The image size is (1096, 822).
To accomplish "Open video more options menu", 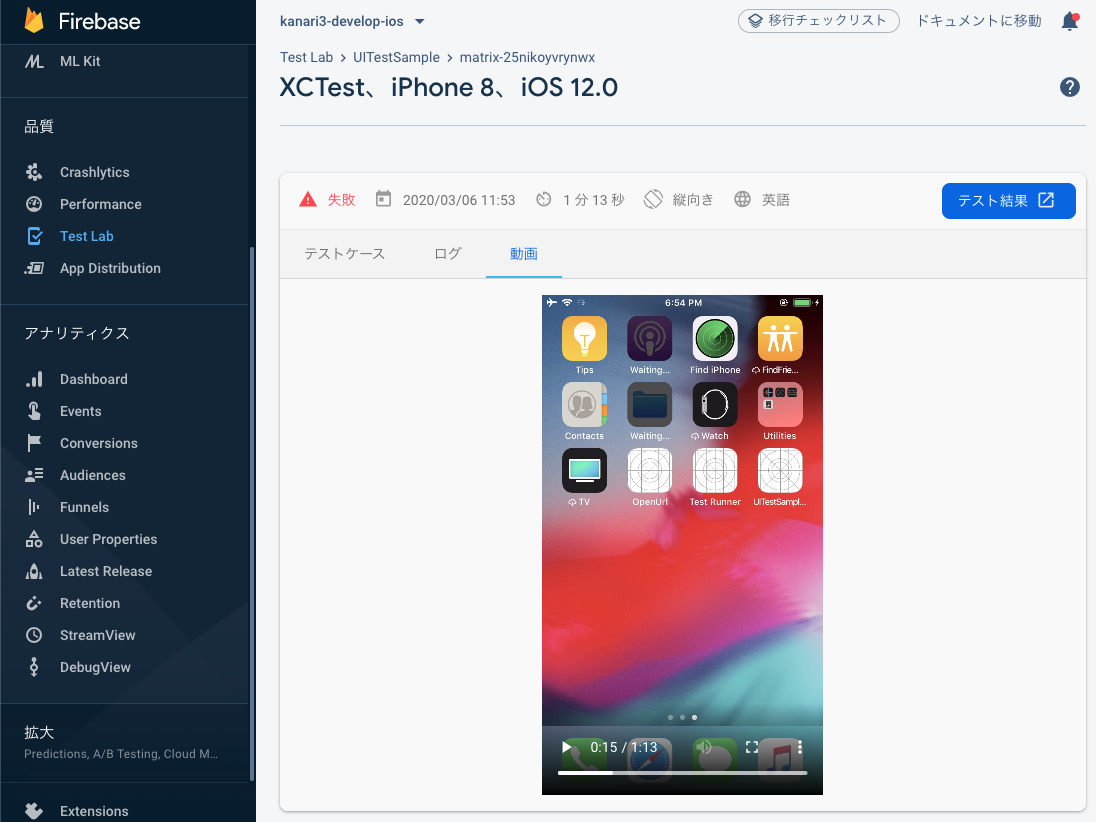I will (800, 747).
